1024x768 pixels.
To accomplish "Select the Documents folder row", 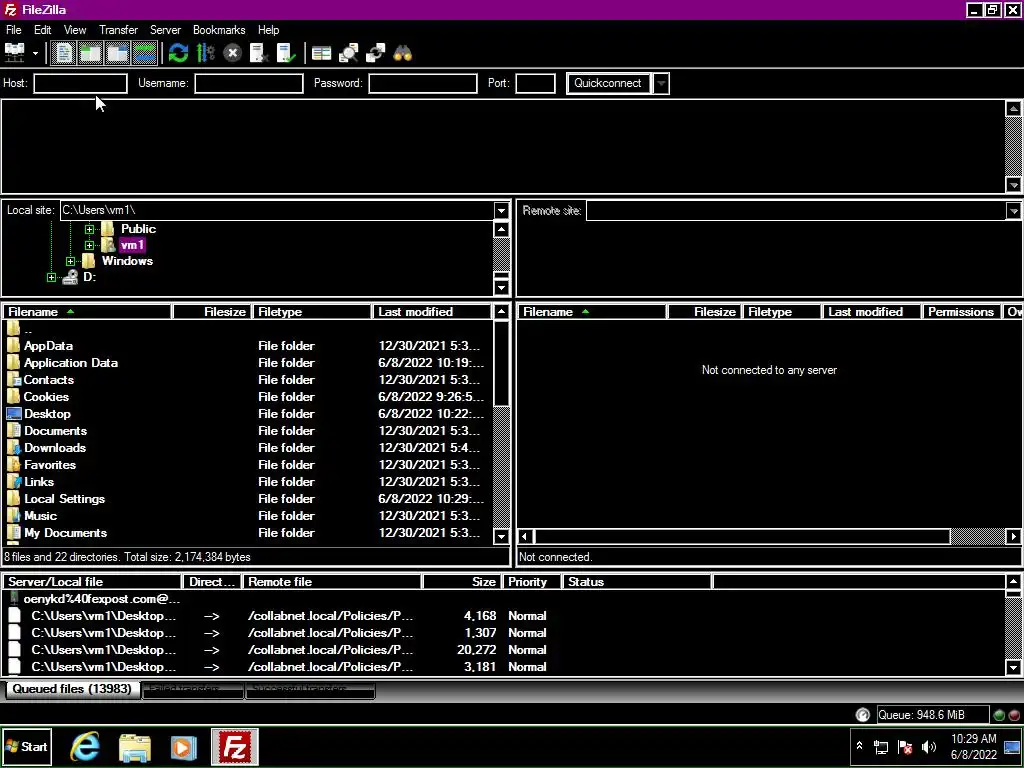I will [248, 431].
